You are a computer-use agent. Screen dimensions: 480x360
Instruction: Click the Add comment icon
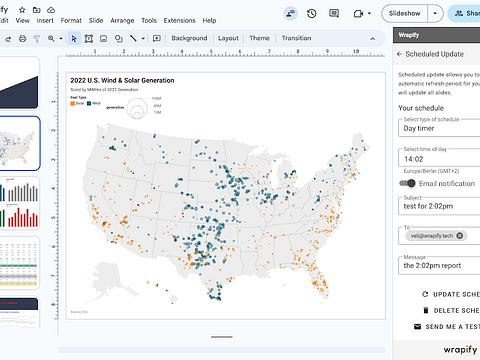click(x=156, y=39)
